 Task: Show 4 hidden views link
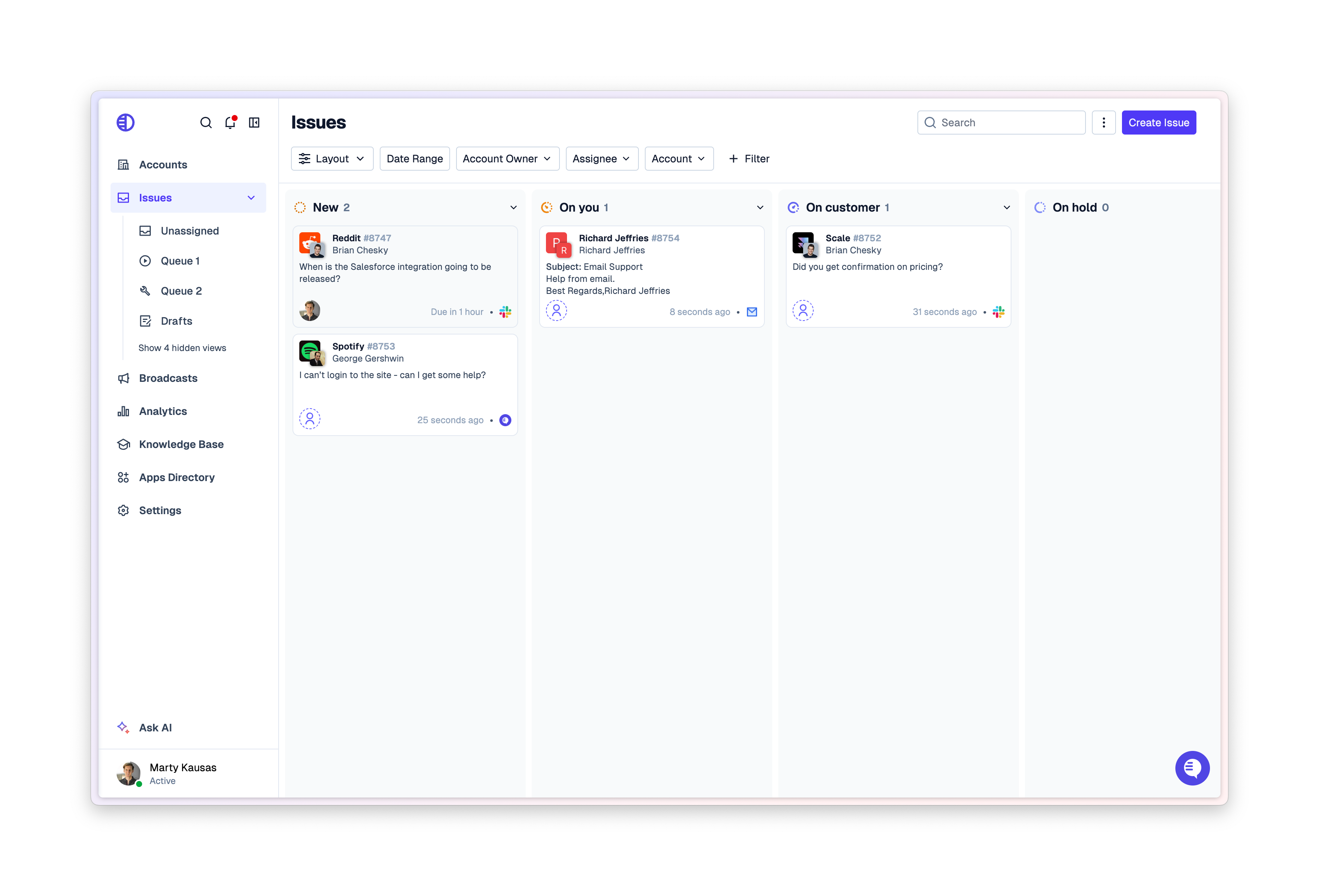[x=182, y=348]
